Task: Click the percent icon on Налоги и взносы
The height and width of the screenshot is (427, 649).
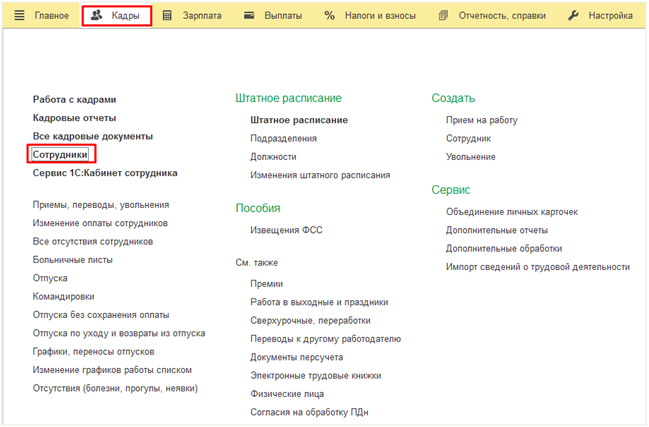Action: 329,16
